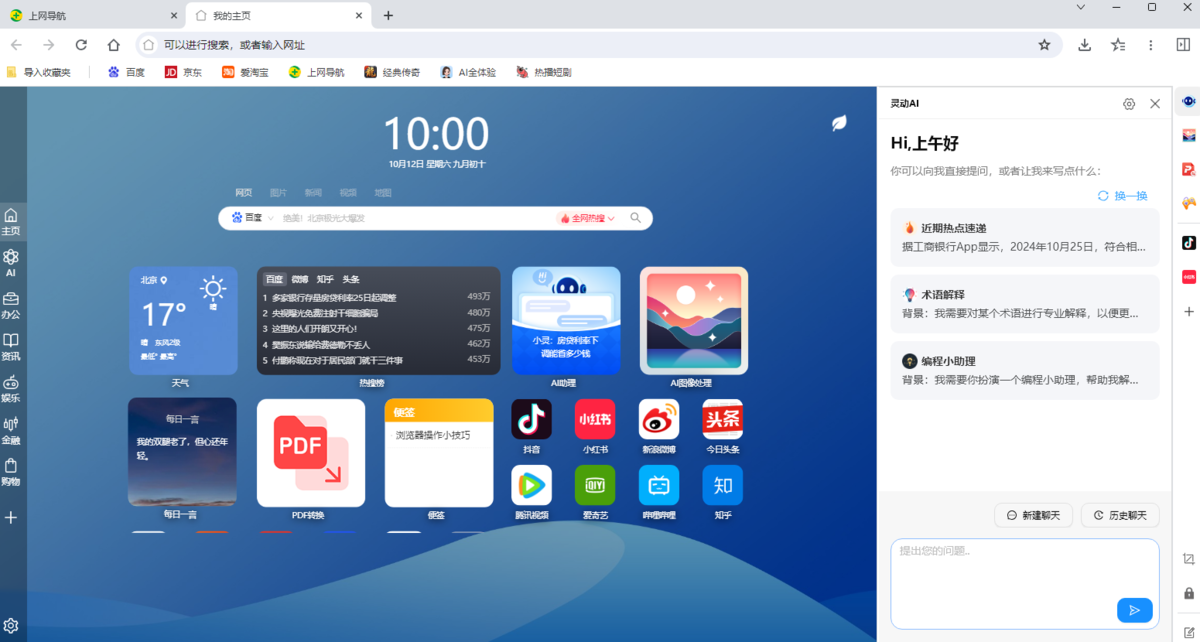Open the 爱淘宝 bookmark
1200x642 pixels.
pos(245,72)
